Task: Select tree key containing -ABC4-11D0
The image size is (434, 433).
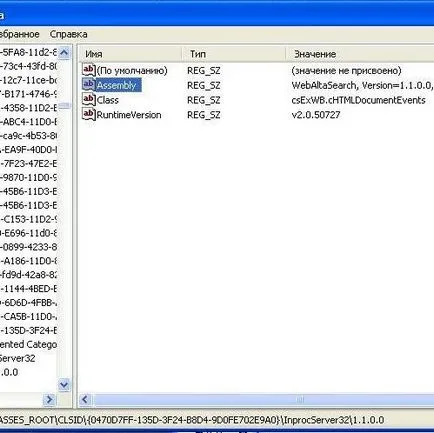Action: [x=28, y=122]
